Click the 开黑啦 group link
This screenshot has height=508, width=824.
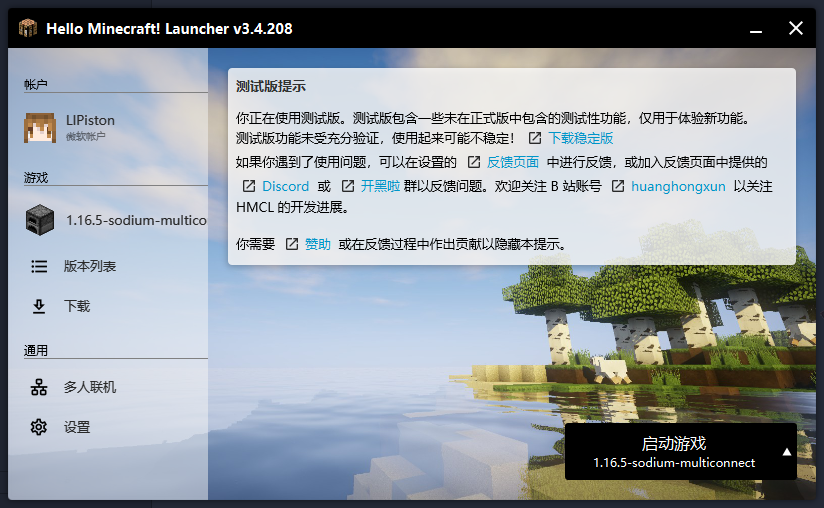pos(380,186)
